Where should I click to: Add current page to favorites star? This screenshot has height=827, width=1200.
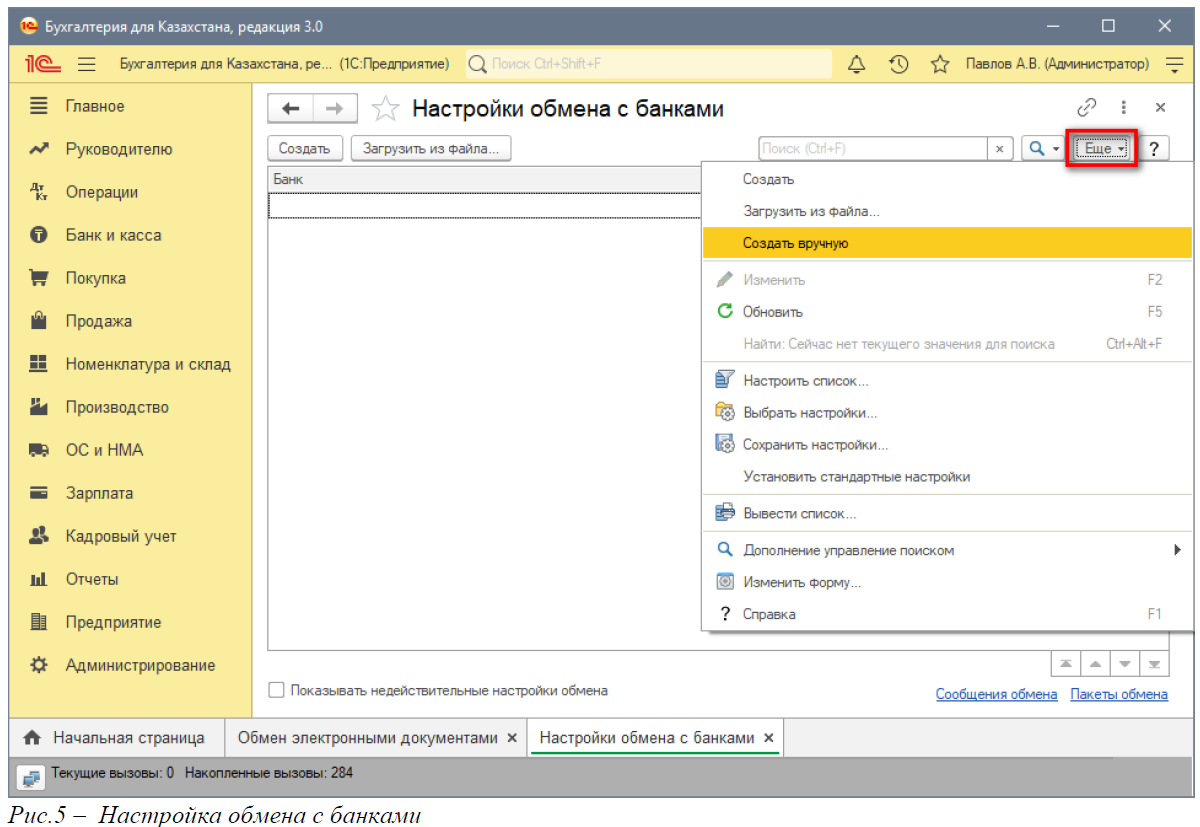pyautogui.click(x=386, y=109)
